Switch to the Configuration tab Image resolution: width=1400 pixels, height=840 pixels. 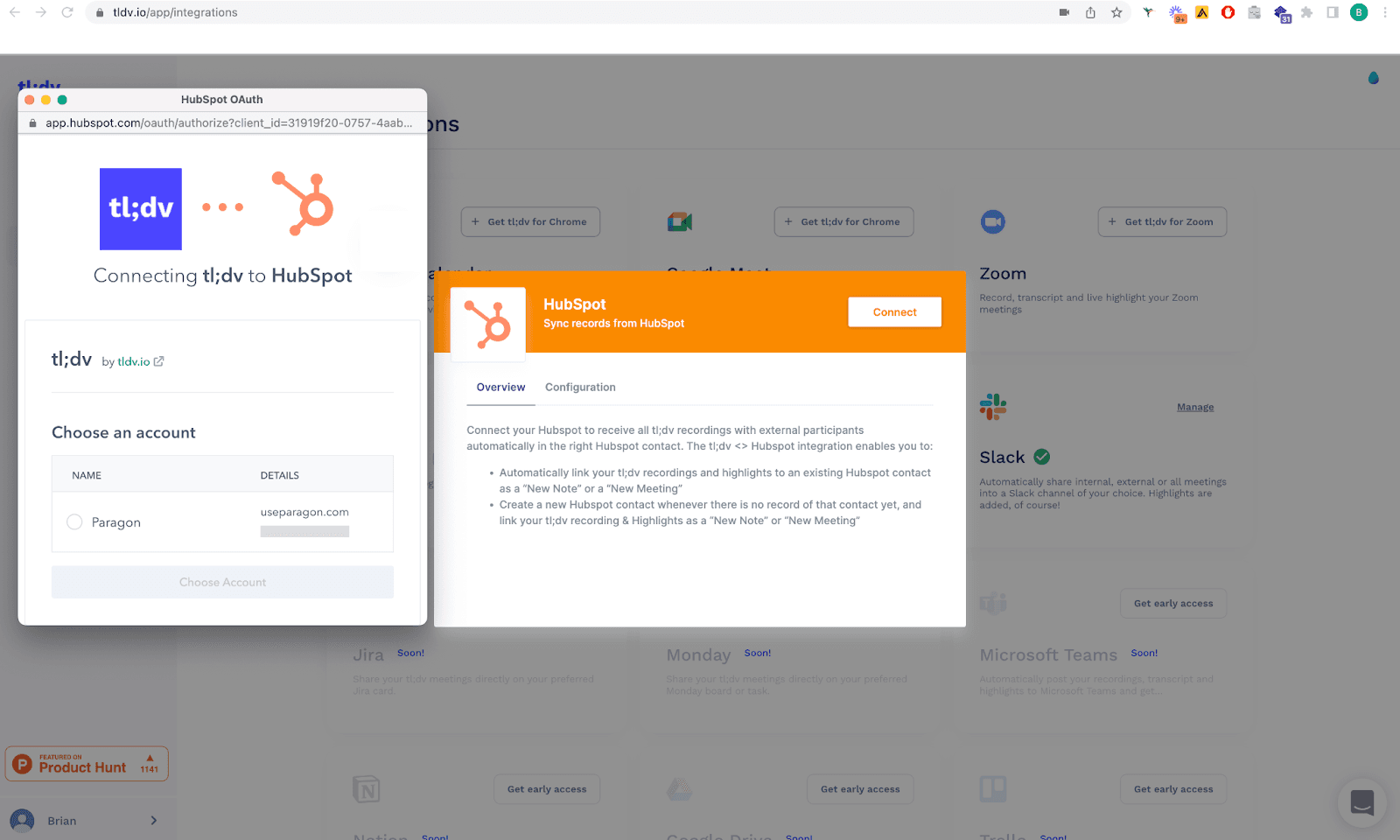coord(580,388)
